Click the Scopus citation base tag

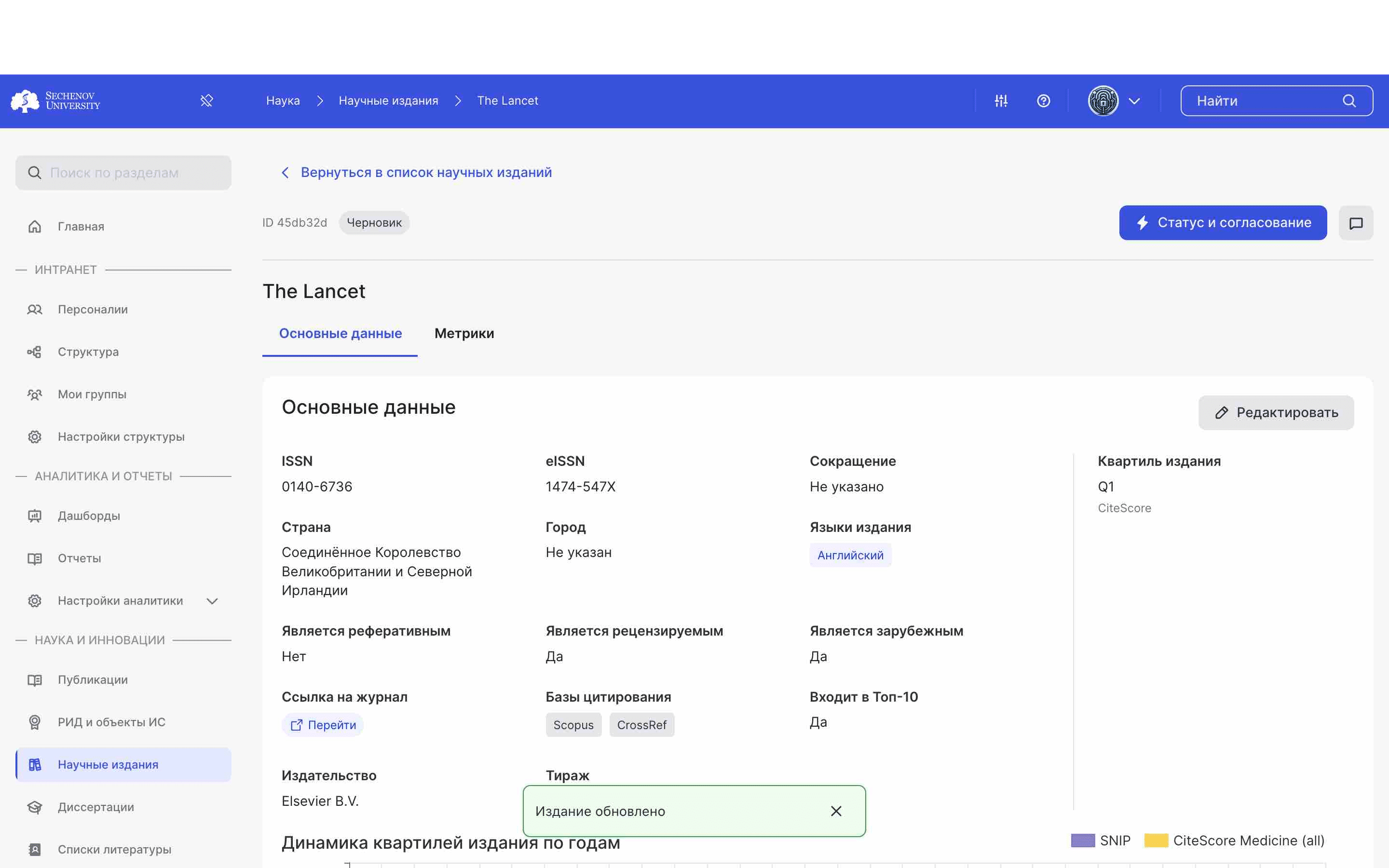(x=573, y=725)
